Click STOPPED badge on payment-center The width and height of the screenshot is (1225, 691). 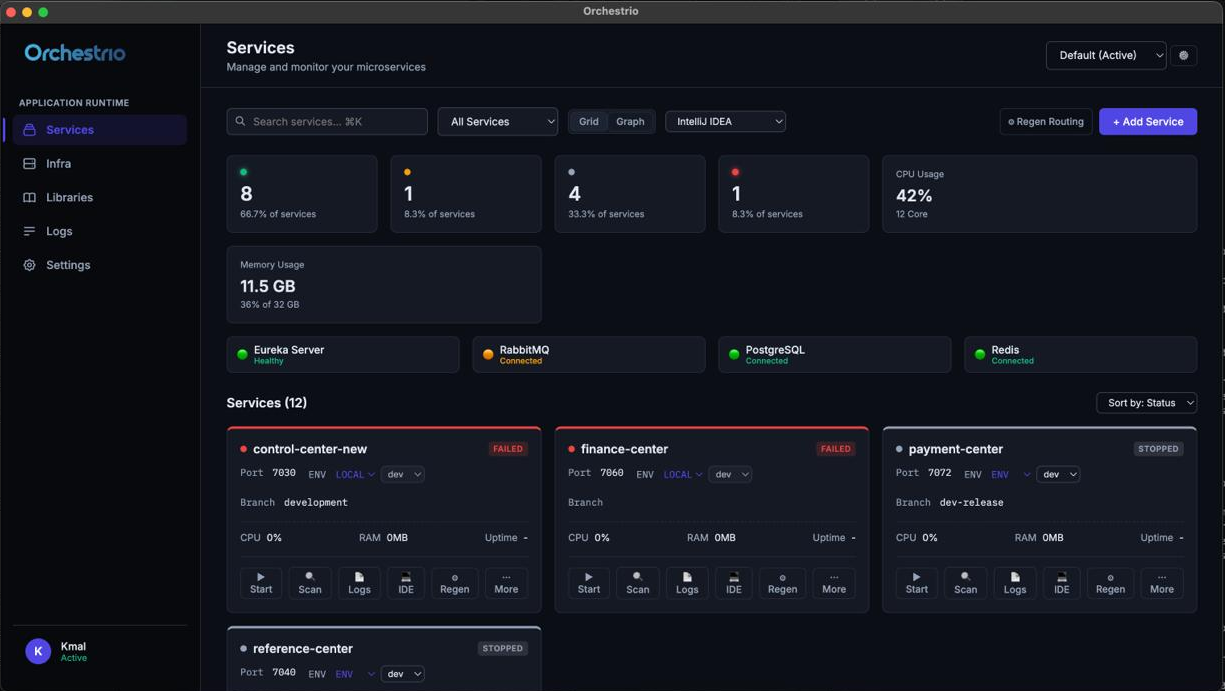pos(1158,449)
